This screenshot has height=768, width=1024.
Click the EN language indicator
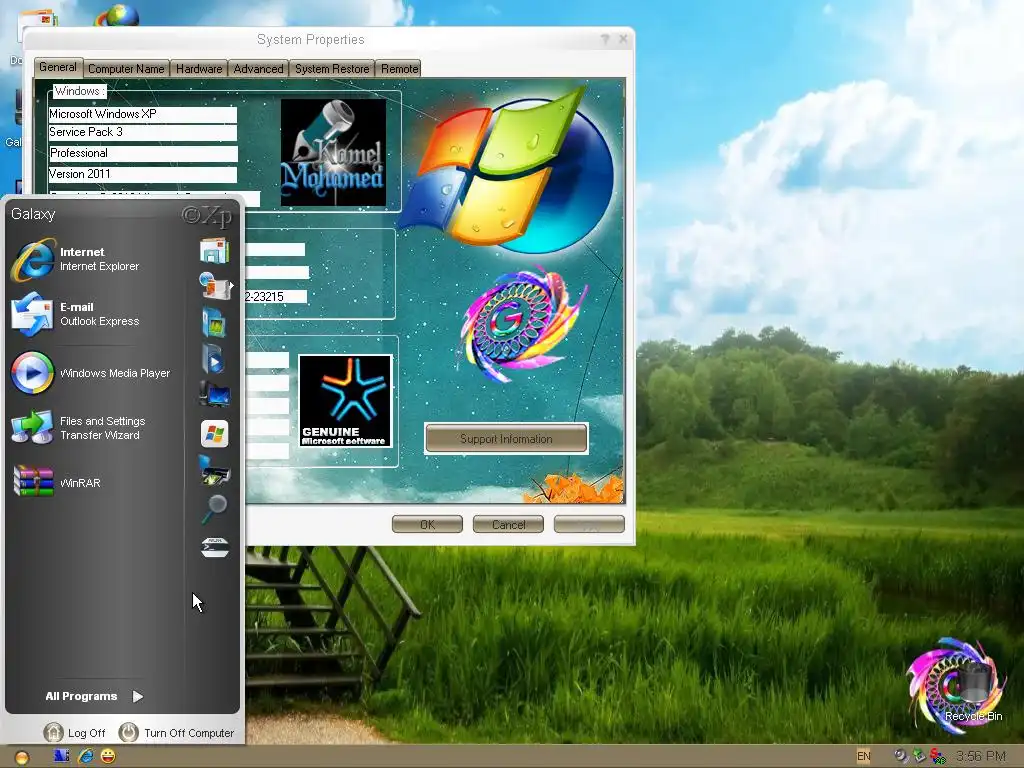pos(863,756)
